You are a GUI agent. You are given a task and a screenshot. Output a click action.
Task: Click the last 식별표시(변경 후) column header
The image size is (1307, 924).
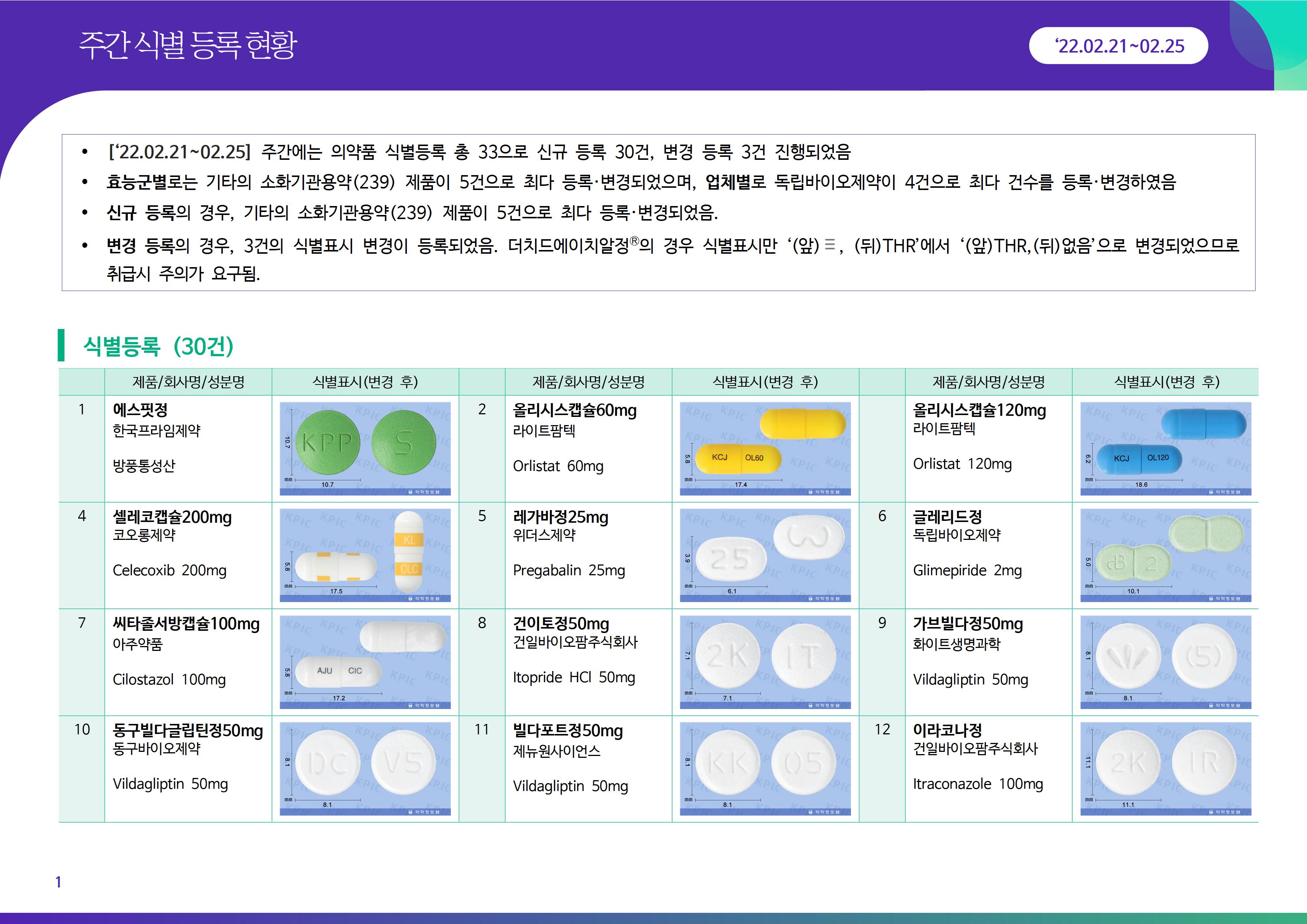point(1166,382)
